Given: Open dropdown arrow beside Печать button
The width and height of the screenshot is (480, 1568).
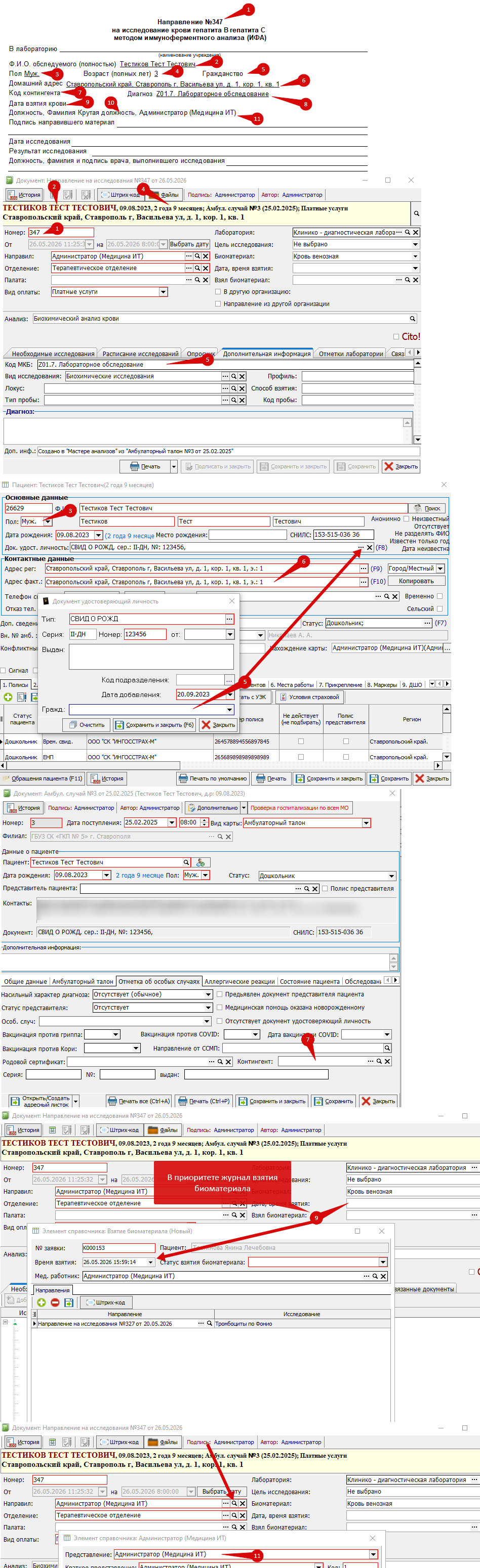Looking at the screenshot, I should (x=174, y=467).
